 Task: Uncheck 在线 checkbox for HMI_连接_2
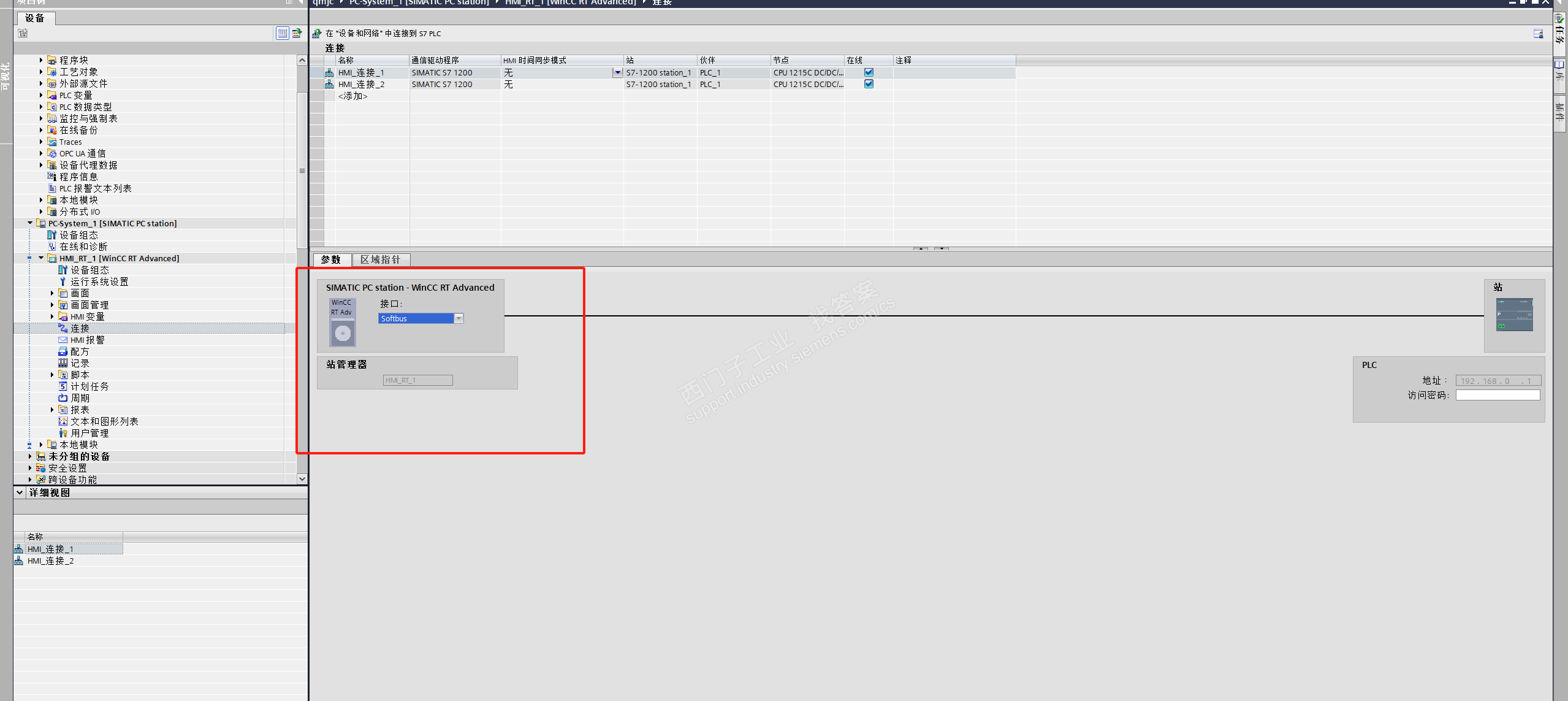[x=869, y=84]
